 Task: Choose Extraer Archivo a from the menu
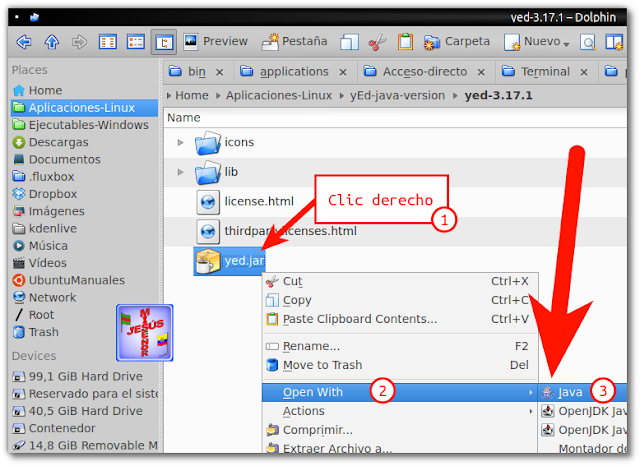point(400,448)
